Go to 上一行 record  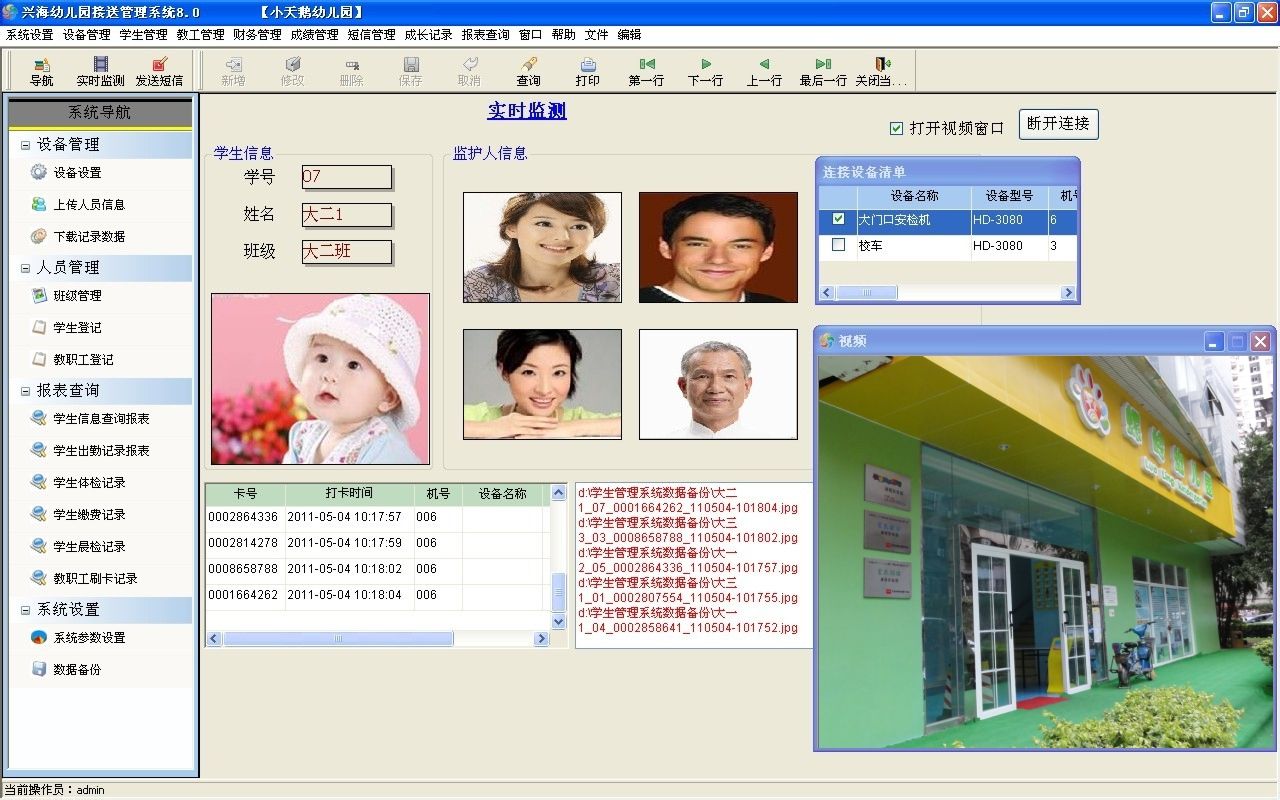click(x=764, y=71)
